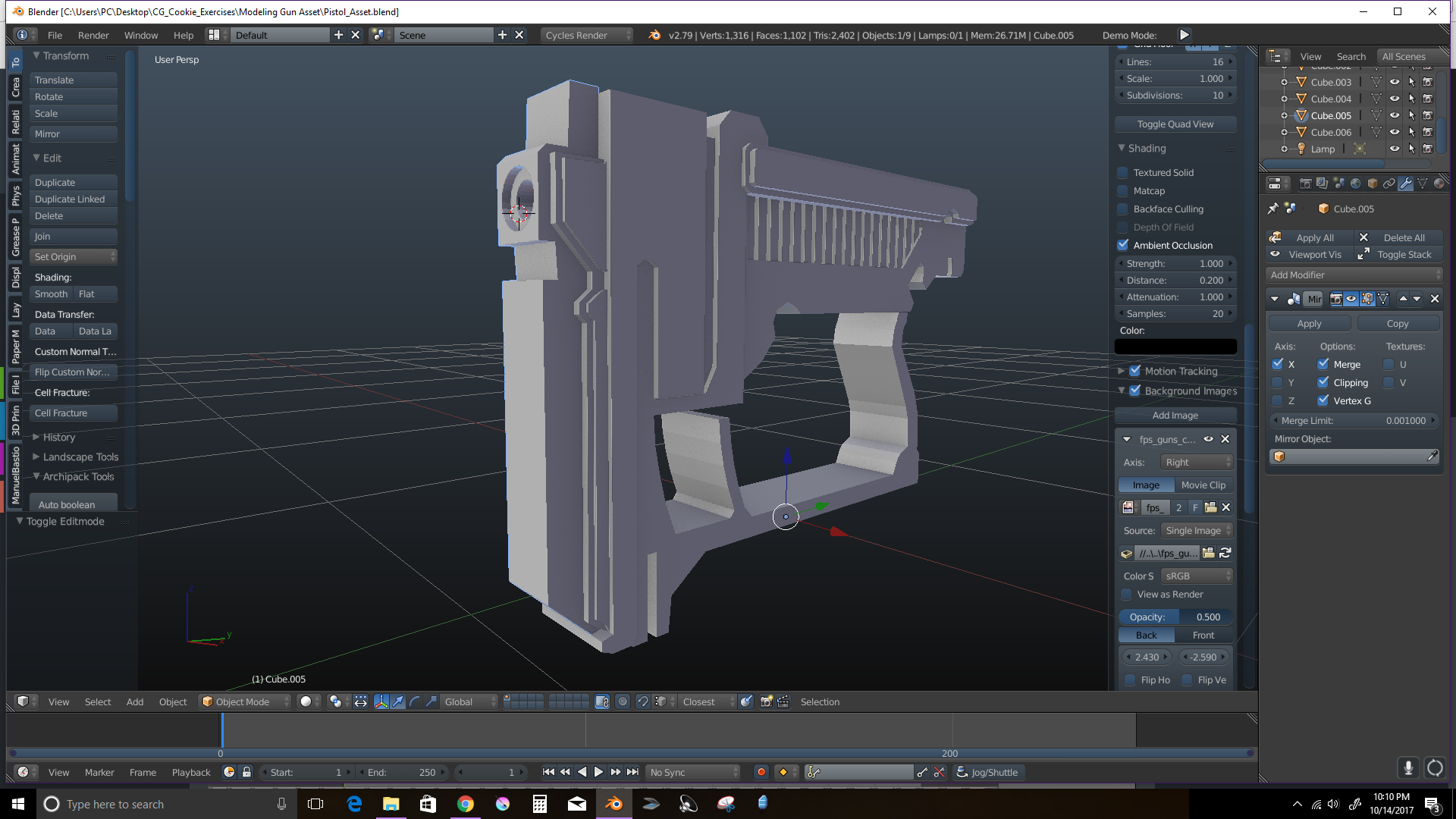
Task: Jump to the end frame
Action: click(632, 772)
